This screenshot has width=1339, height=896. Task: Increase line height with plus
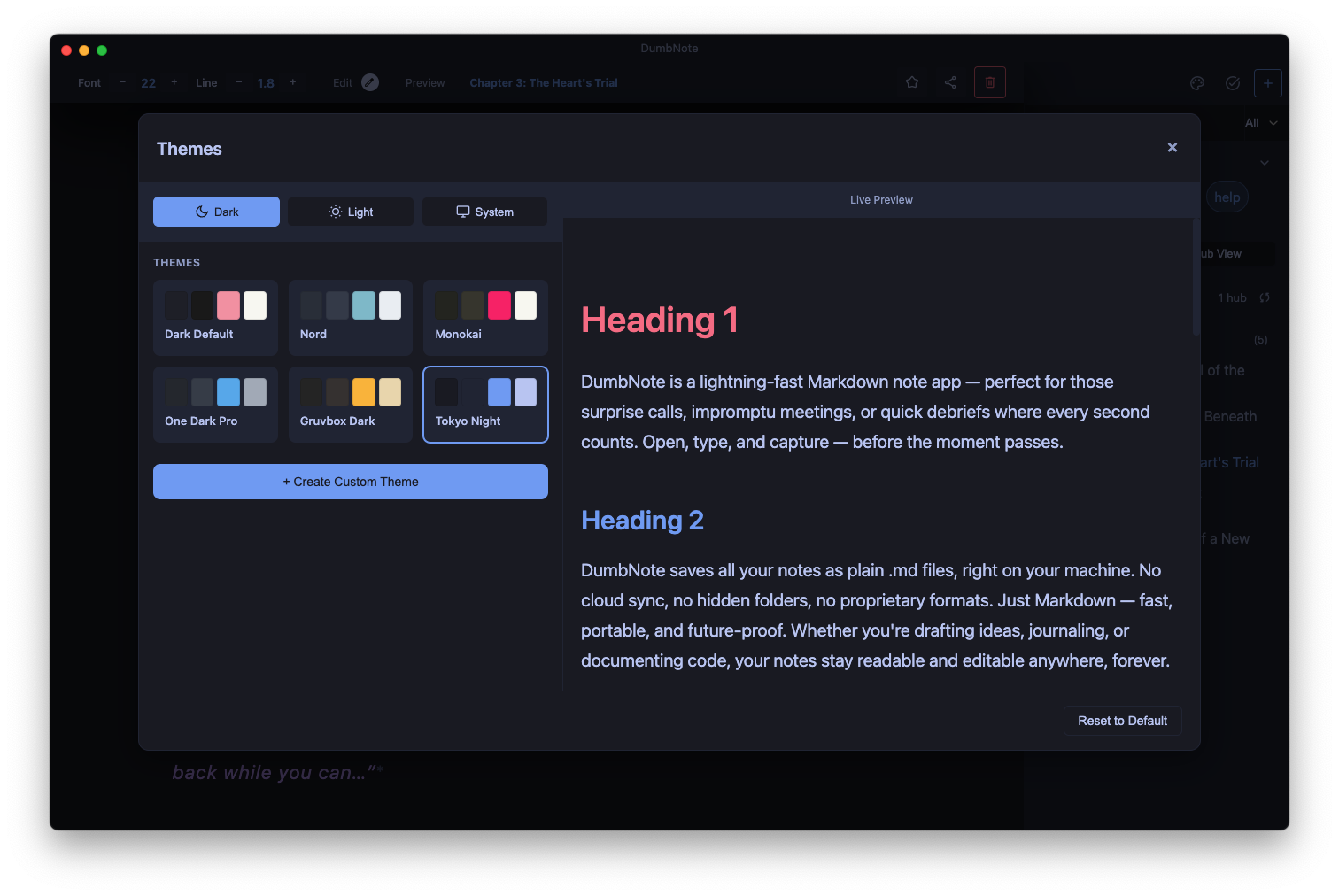click(293, 82)
